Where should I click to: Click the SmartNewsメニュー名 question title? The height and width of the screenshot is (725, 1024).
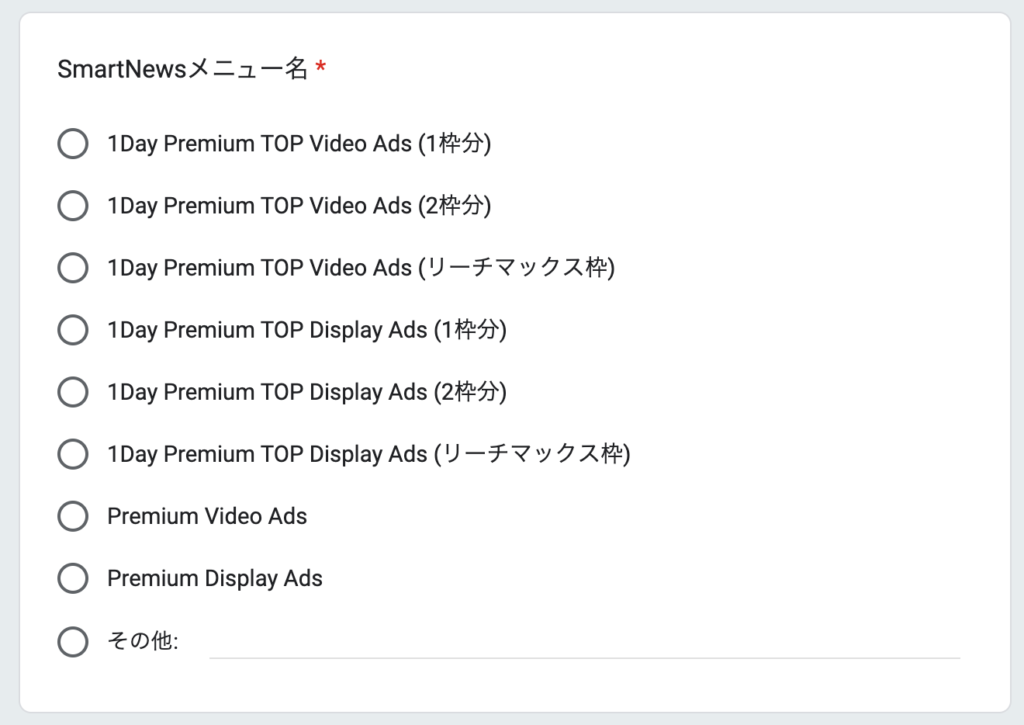[182, 69]
